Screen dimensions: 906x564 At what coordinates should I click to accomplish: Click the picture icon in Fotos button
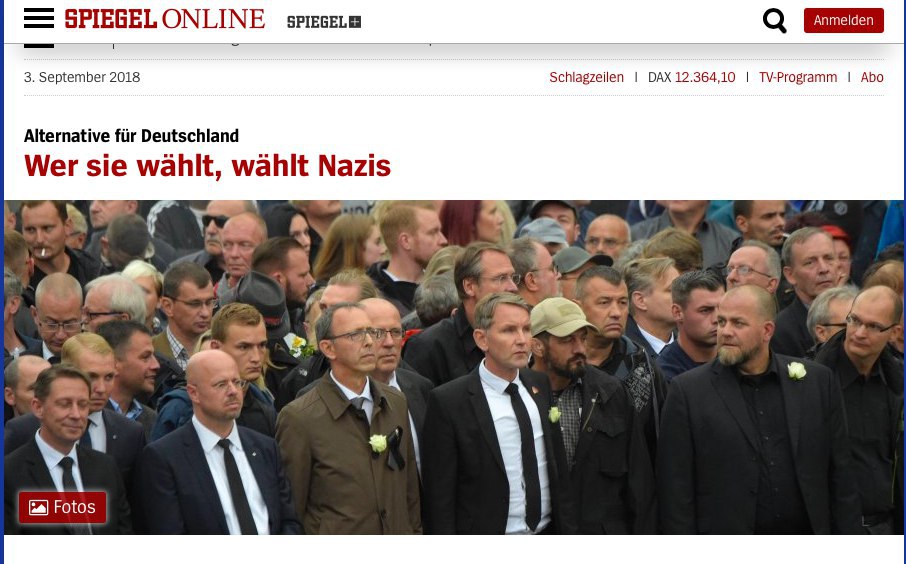coord(38,507)
